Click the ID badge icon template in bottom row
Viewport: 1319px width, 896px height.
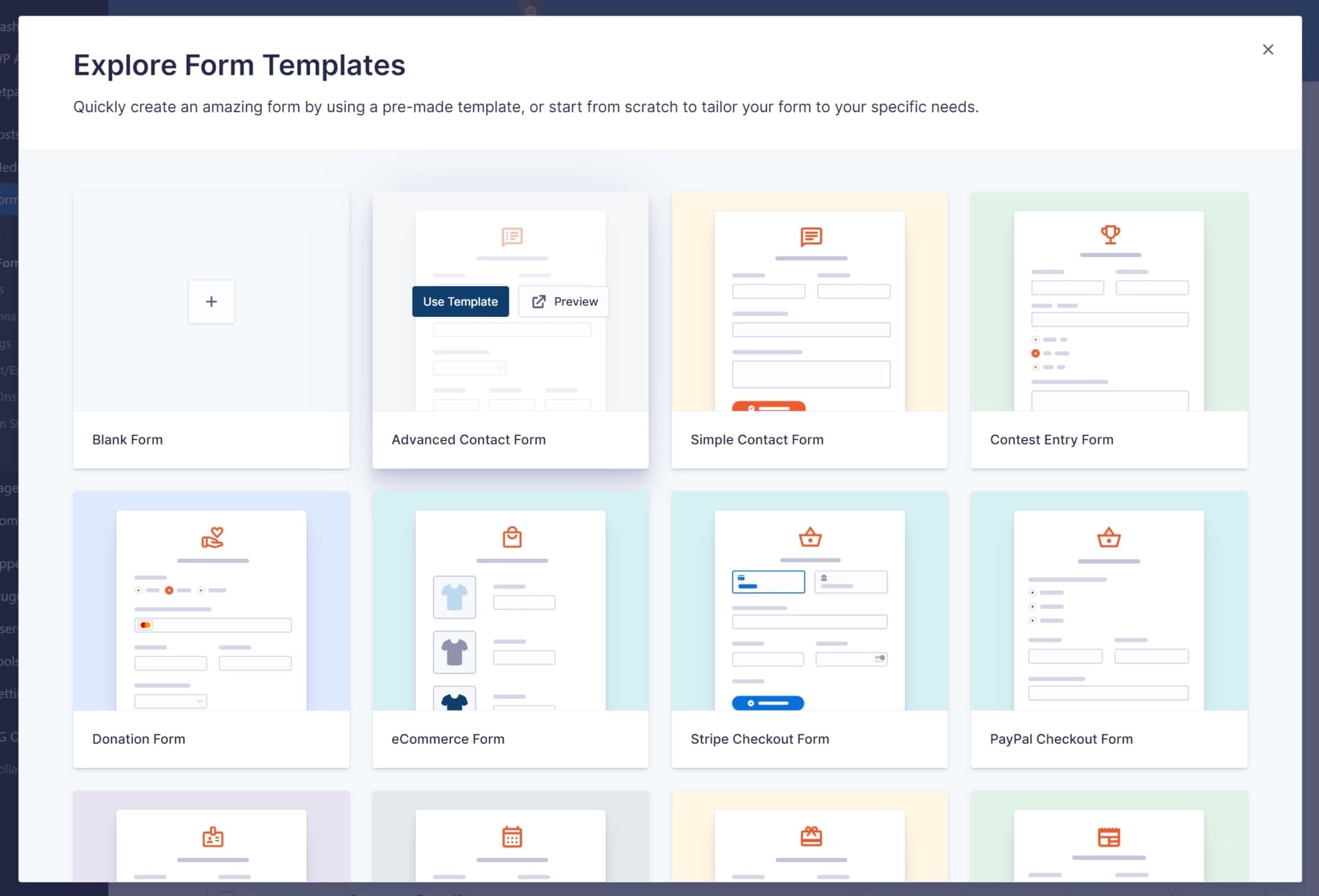tap(213, 839)
